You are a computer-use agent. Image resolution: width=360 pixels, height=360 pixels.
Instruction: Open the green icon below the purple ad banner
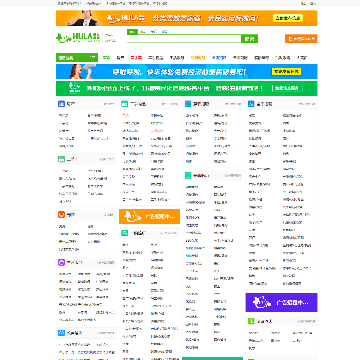(251, 321)
